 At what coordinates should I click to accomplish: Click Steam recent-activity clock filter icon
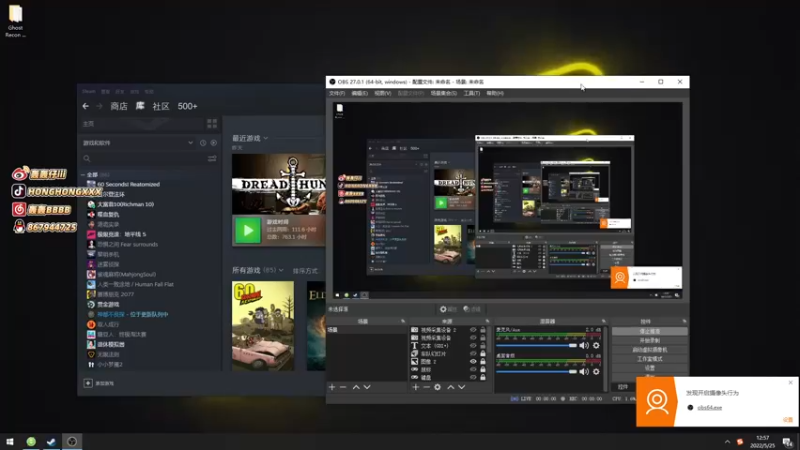(203, 143)
